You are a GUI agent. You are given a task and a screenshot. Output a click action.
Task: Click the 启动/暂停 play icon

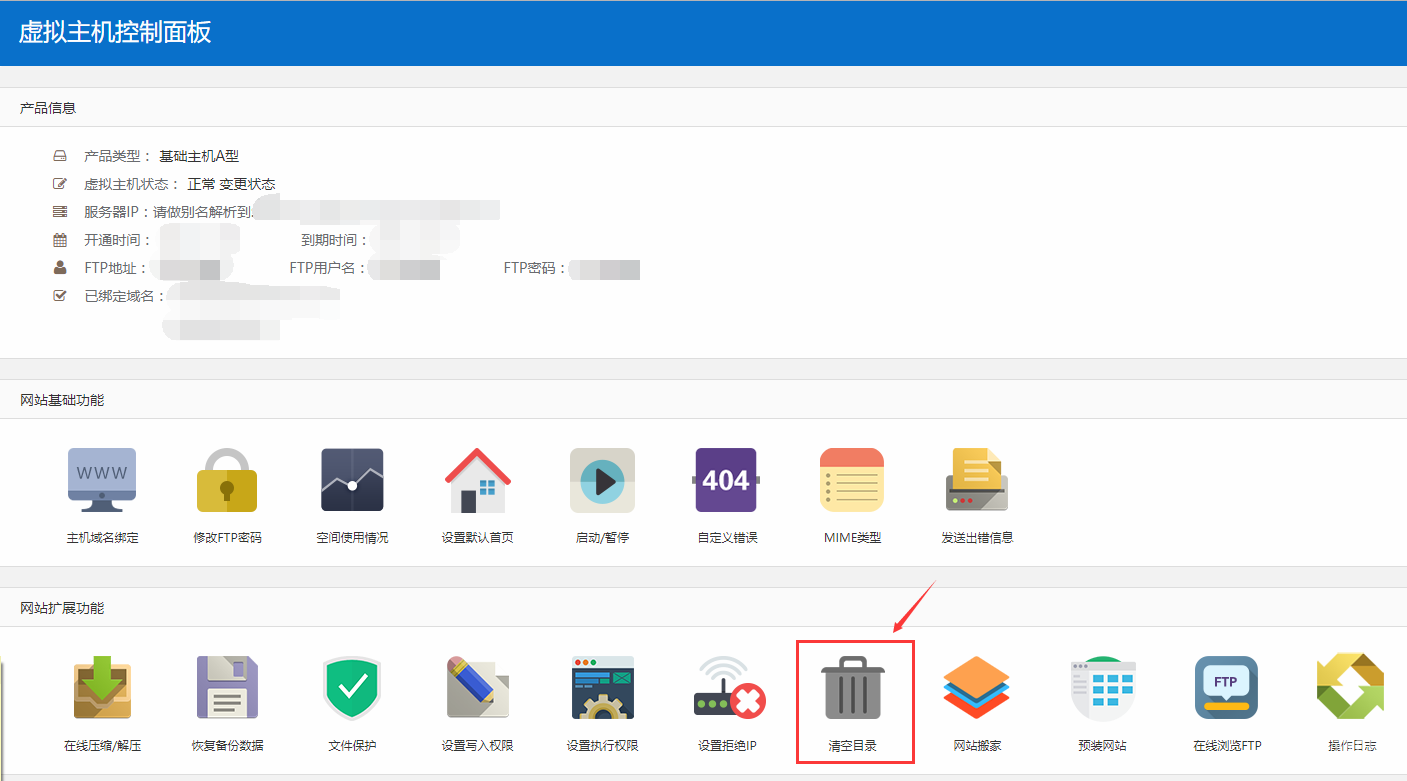(602, 481)
